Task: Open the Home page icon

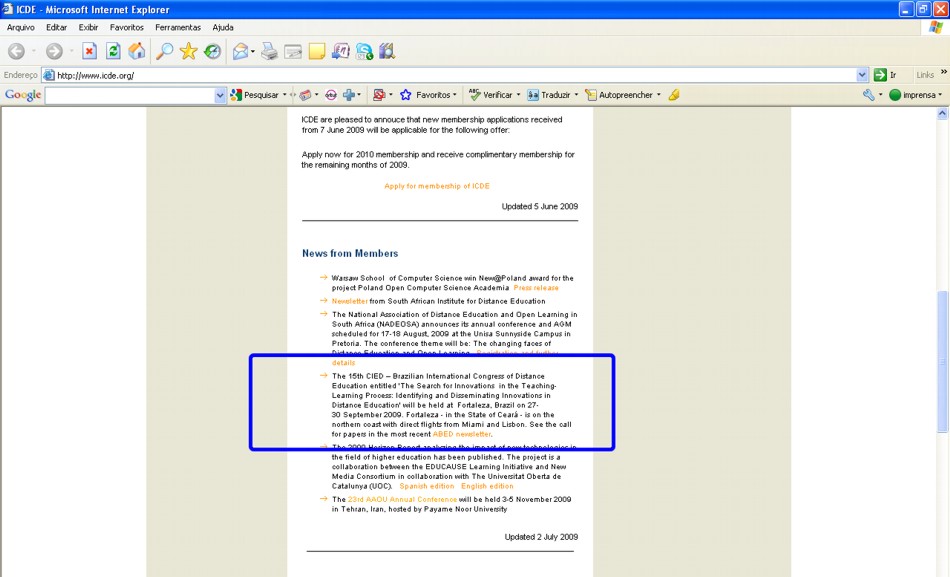Action: point(136,51)
